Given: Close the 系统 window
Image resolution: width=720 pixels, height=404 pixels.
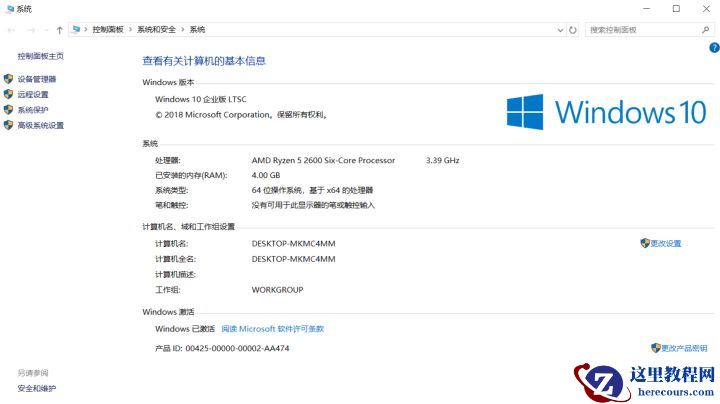Looking at the screenshot, I should tap(707, 9).
